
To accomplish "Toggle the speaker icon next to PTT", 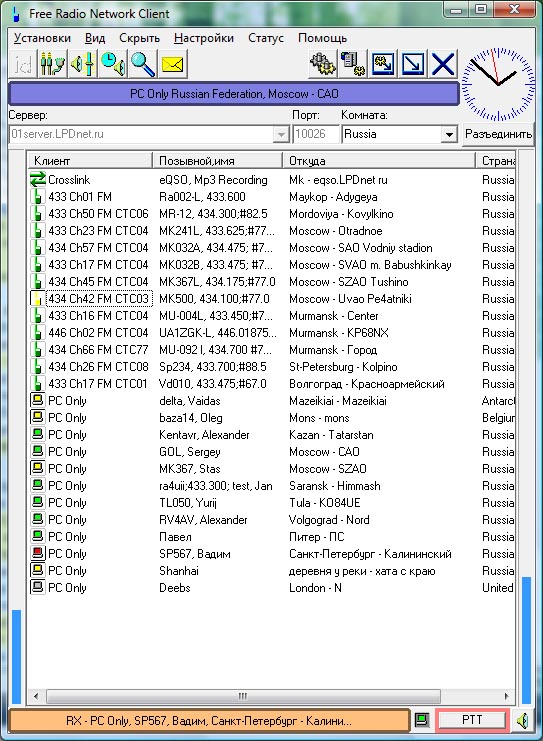I will (x=522, y=721).
